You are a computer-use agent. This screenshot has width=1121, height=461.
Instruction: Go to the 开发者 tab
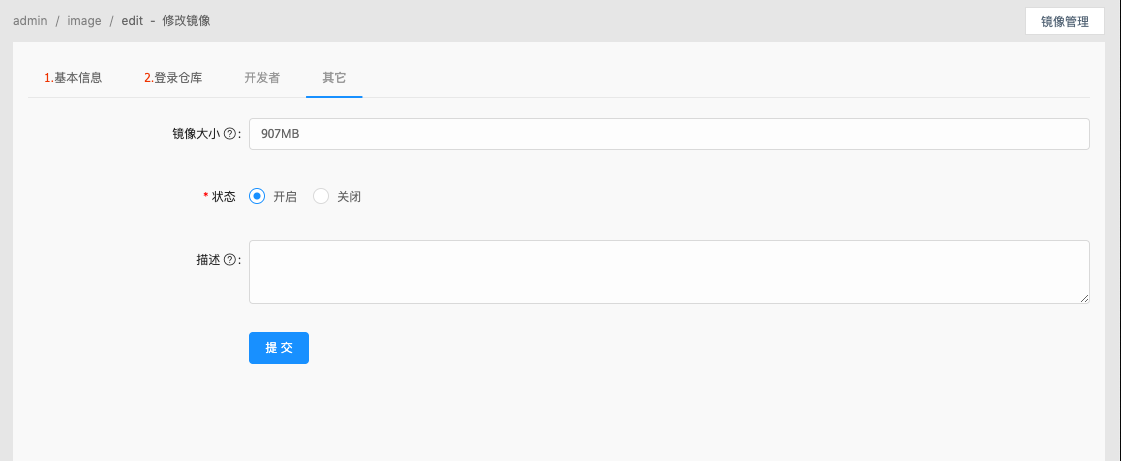pos(262,77)
